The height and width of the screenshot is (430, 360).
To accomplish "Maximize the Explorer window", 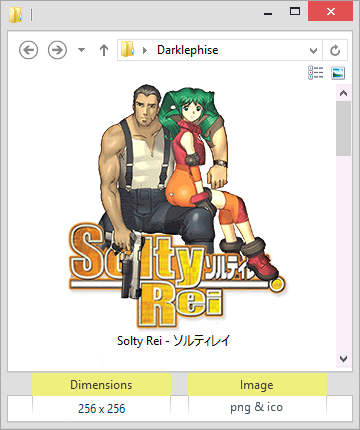I will click(x=295, y=12).
